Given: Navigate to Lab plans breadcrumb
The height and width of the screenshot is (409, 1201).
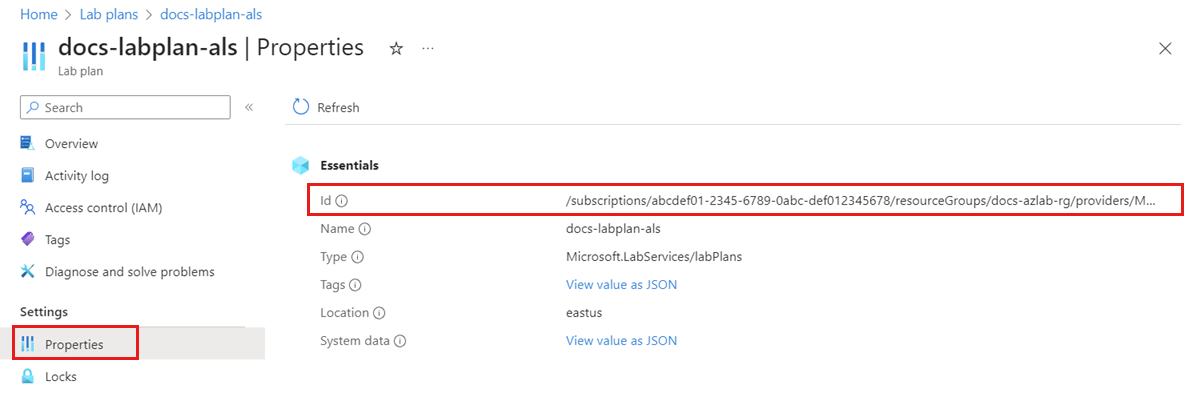Looking at the screenshot, I should point(108,15).
